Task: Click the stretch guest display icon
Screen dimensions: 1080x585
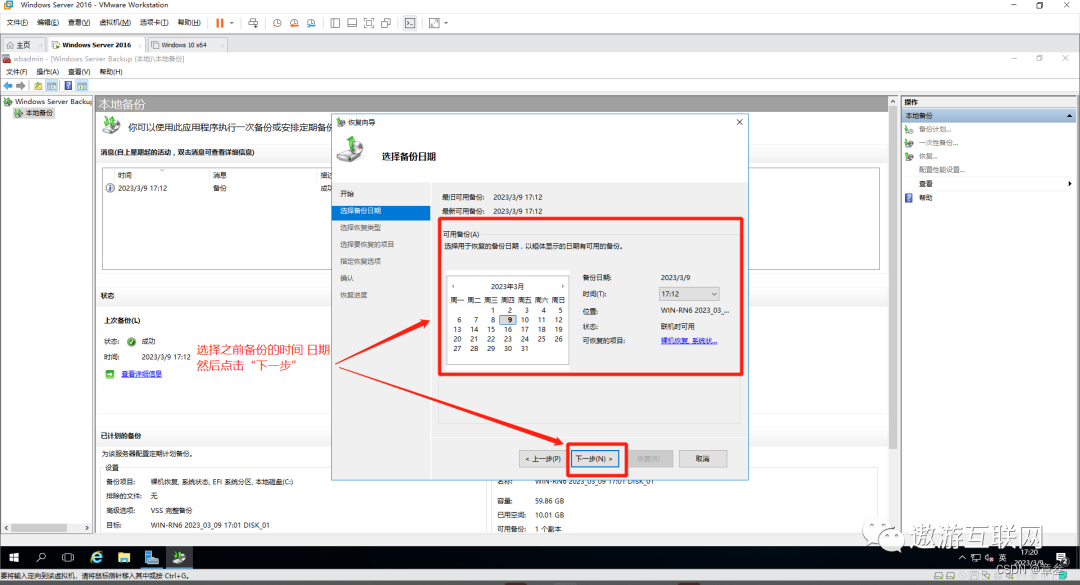Action: [x=434, y=23]
